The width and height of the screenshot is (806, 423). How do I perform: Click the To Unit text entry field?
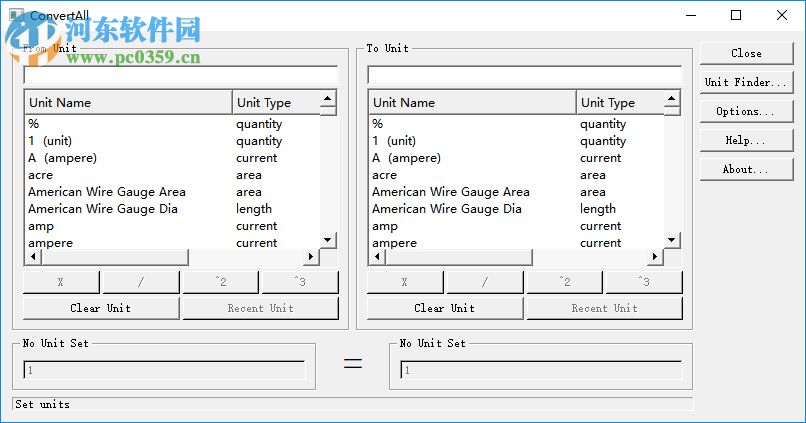coord(524,75)
